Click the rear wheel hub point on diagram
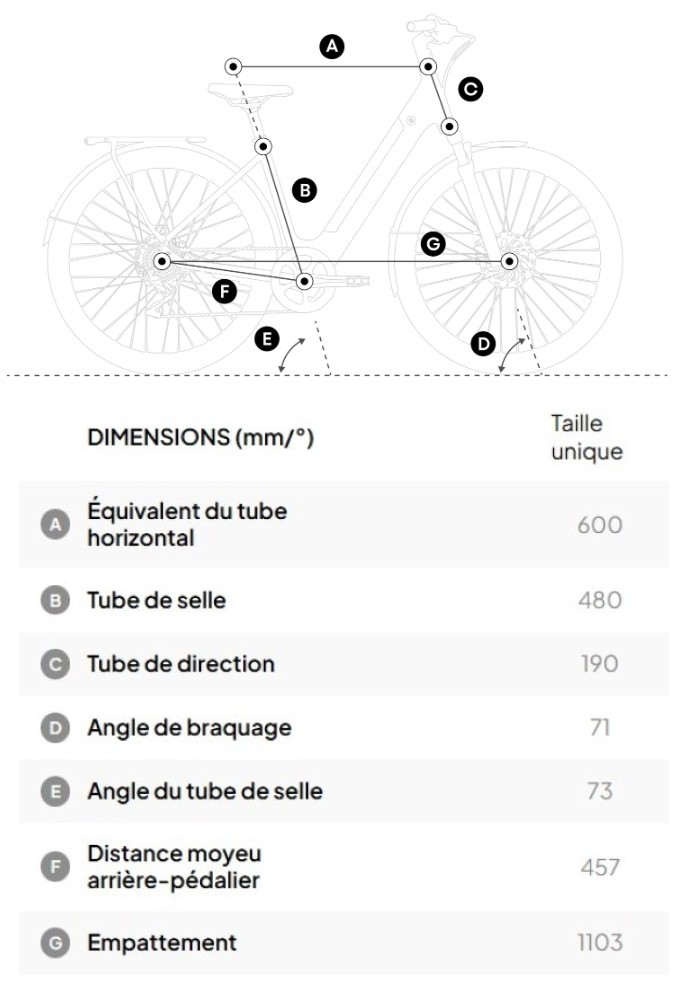The height and width of the screenshot is (984, 678). point(161,261)
